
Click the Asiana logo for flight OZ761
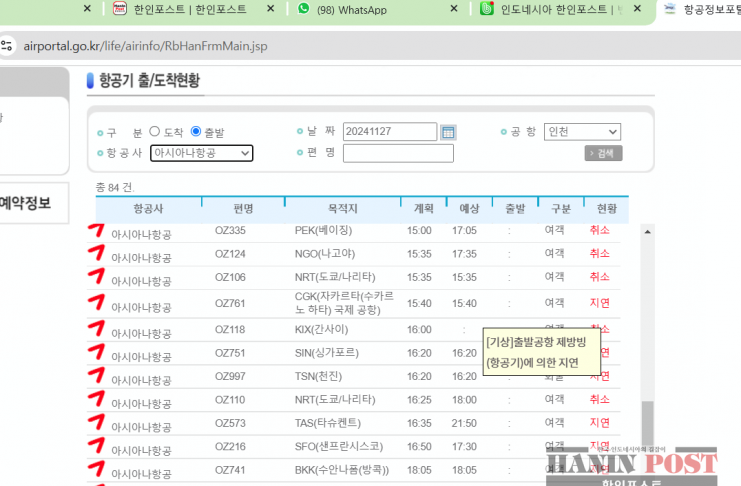point(96,302)
